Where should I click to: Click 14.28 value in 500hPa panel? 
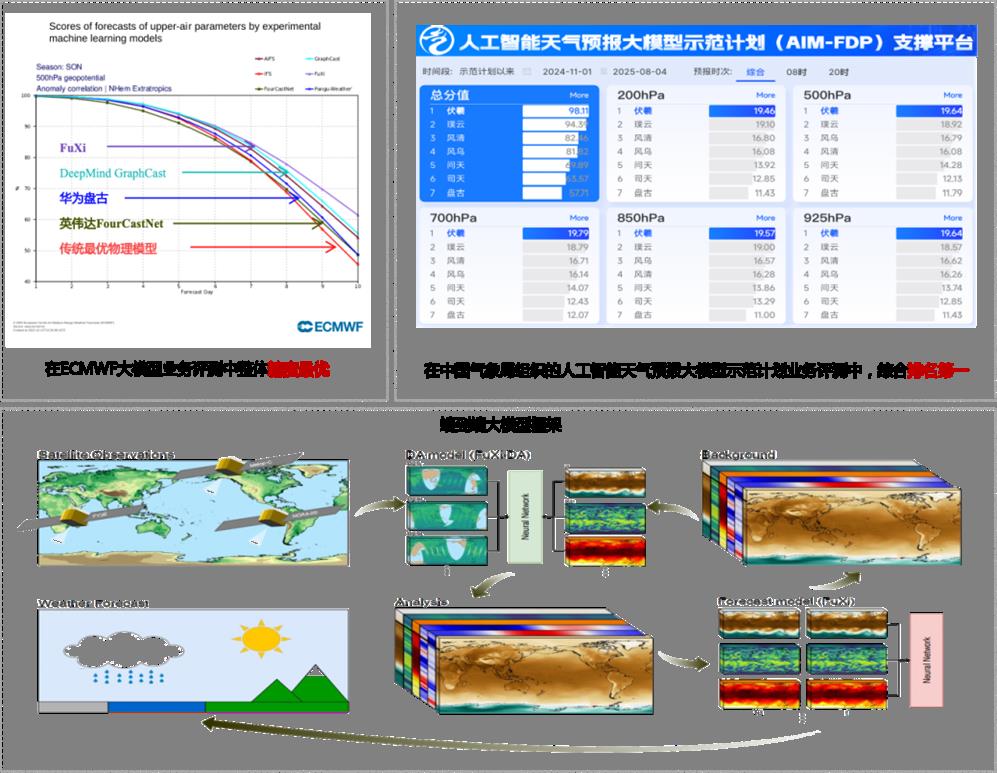pos(951,165)
